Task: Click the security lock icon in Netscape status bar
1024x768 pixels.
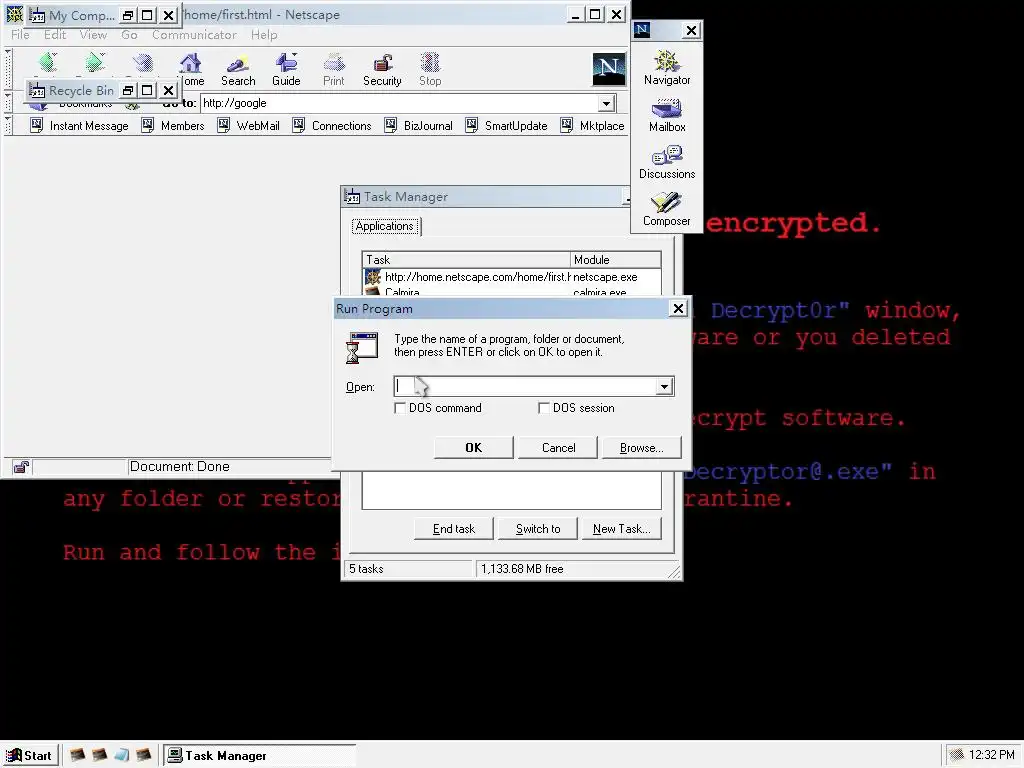Action: point(21,466)
